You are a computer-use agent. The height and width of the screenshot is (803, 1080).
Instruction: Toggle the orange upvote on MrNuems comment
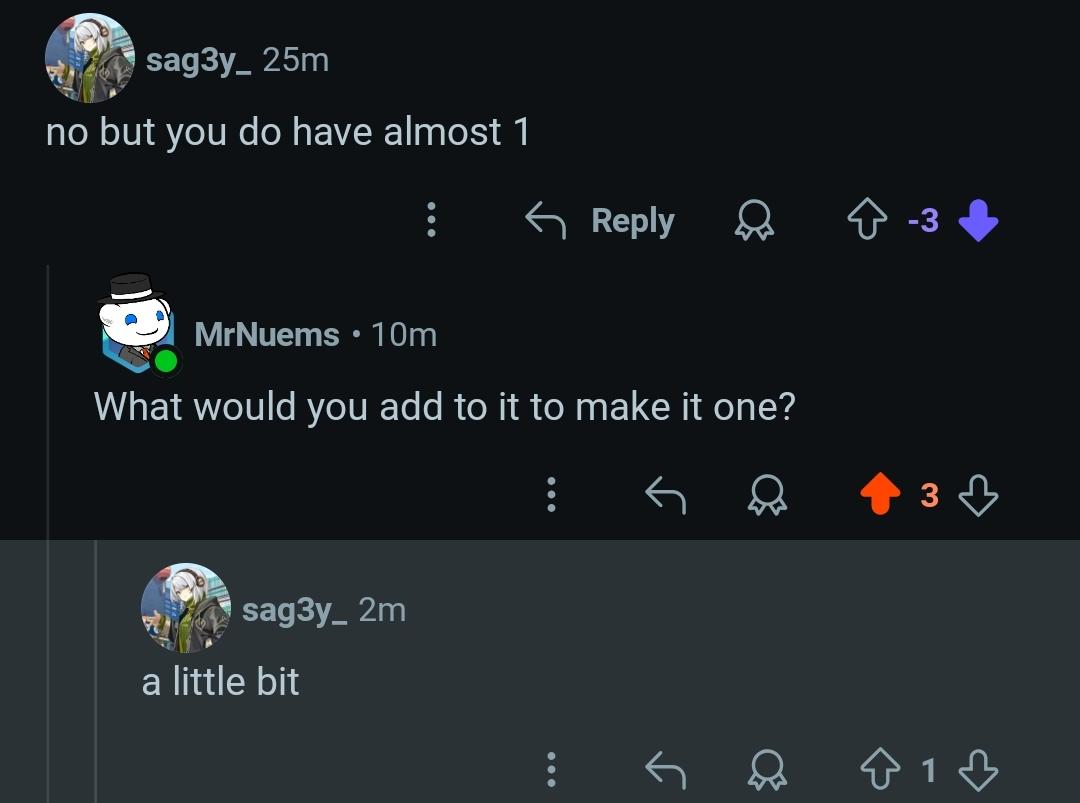880,494
